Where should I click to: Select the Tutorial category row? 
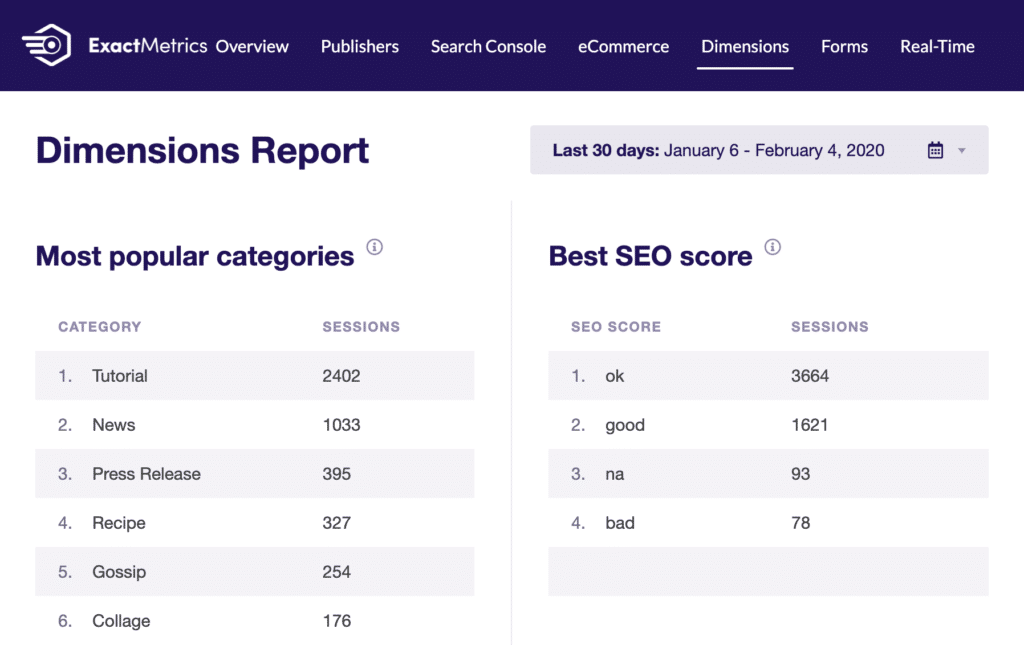pyautogui.click(x=254, y=376)
